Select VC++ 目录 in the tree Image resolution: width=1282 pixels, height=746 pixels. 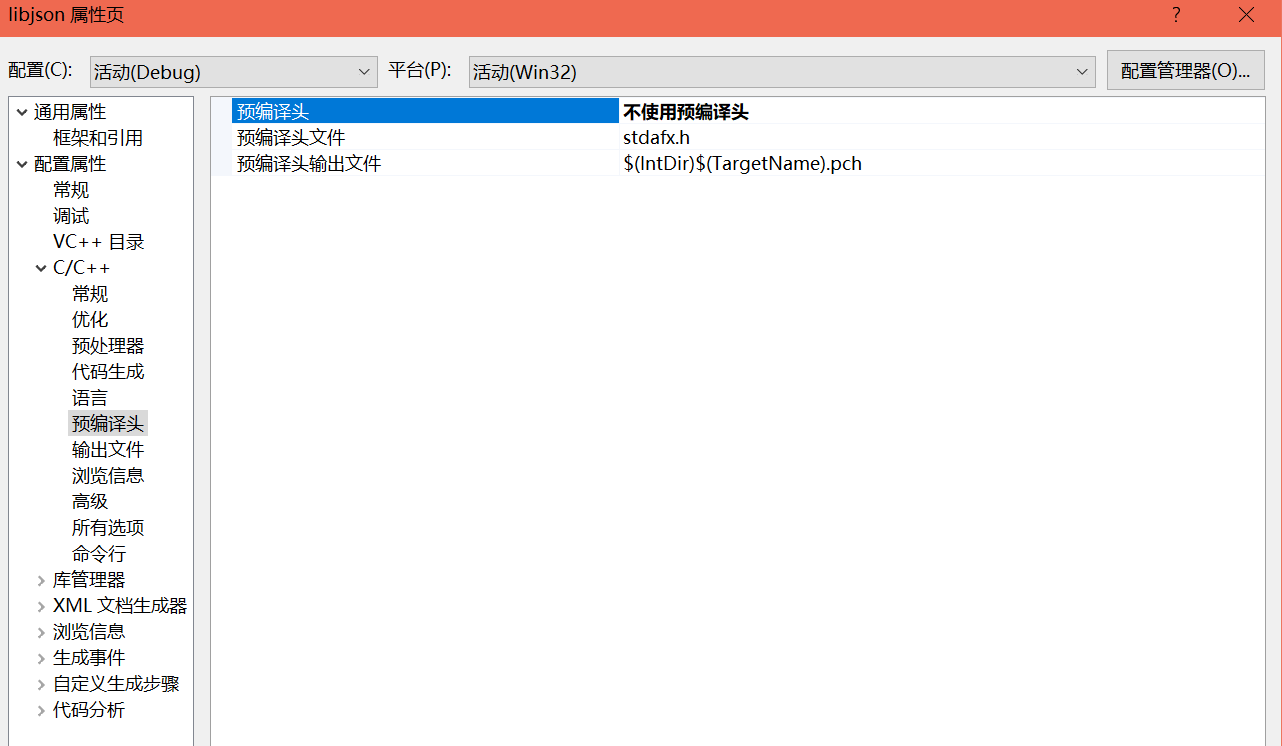(98, 242)
